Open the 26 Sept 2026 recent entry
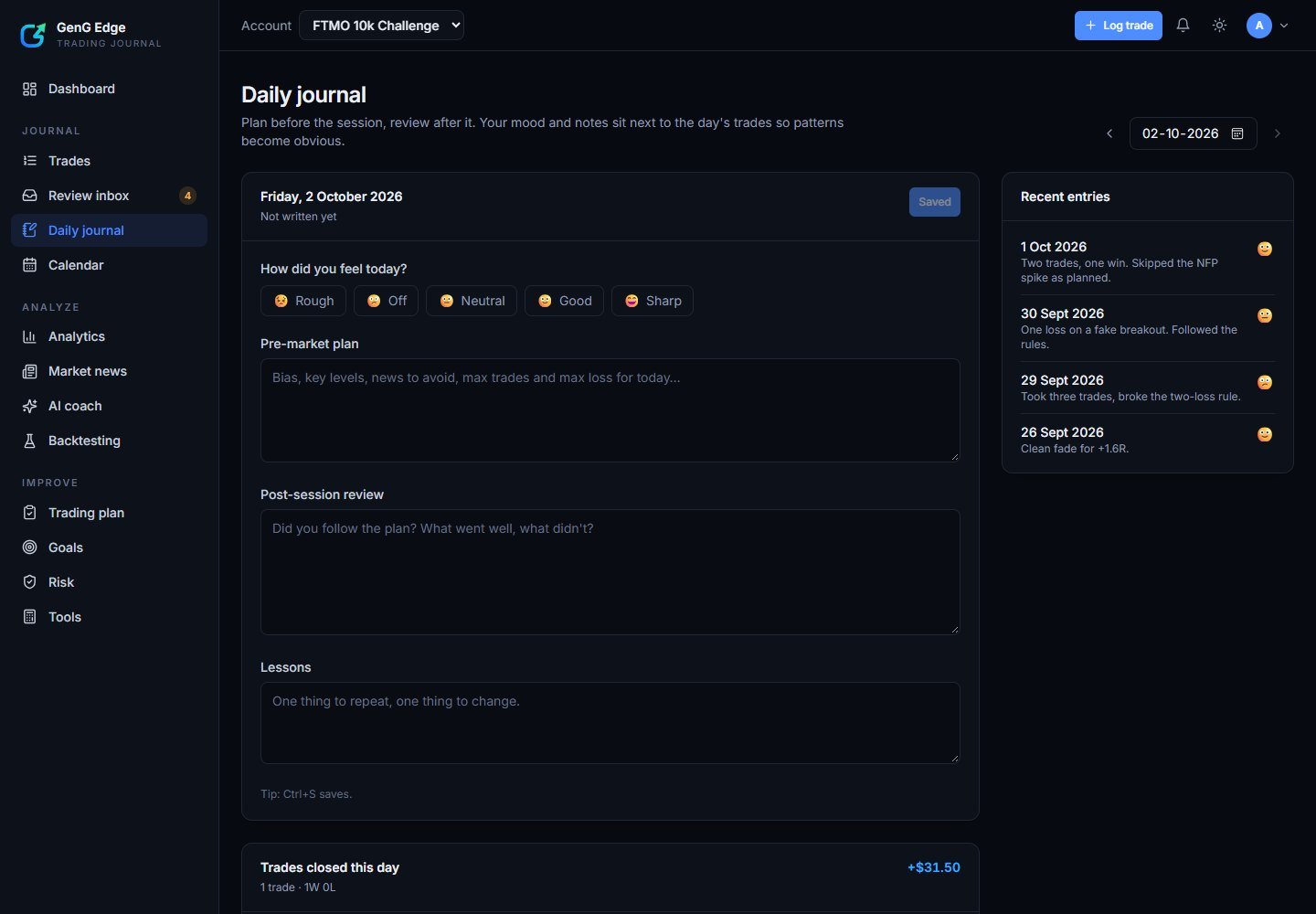1316x914 pixels. [x=1147, y=440]
